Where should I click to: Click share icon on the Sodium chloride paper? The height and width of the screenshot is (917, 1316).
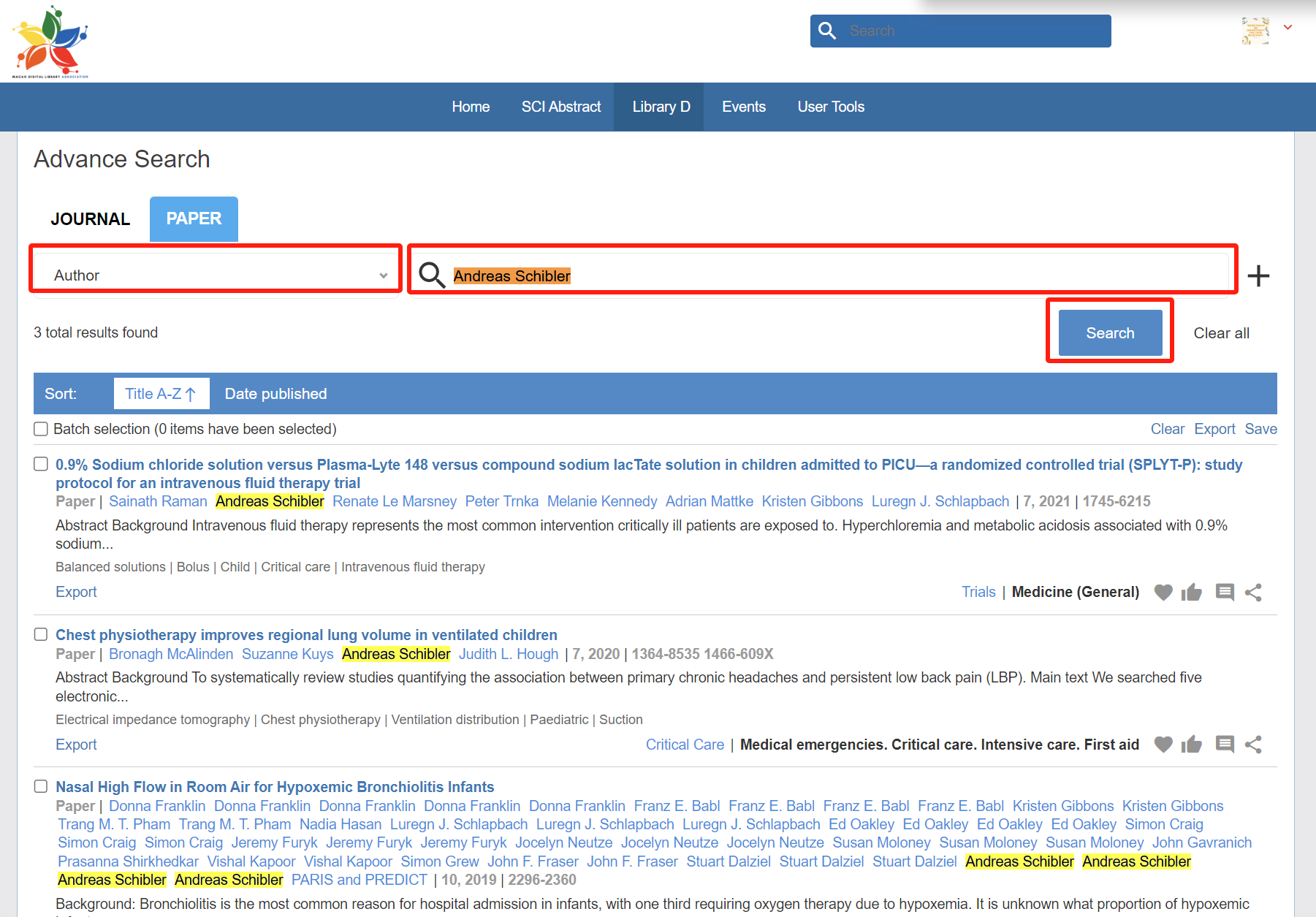(x=1253, y=593)
